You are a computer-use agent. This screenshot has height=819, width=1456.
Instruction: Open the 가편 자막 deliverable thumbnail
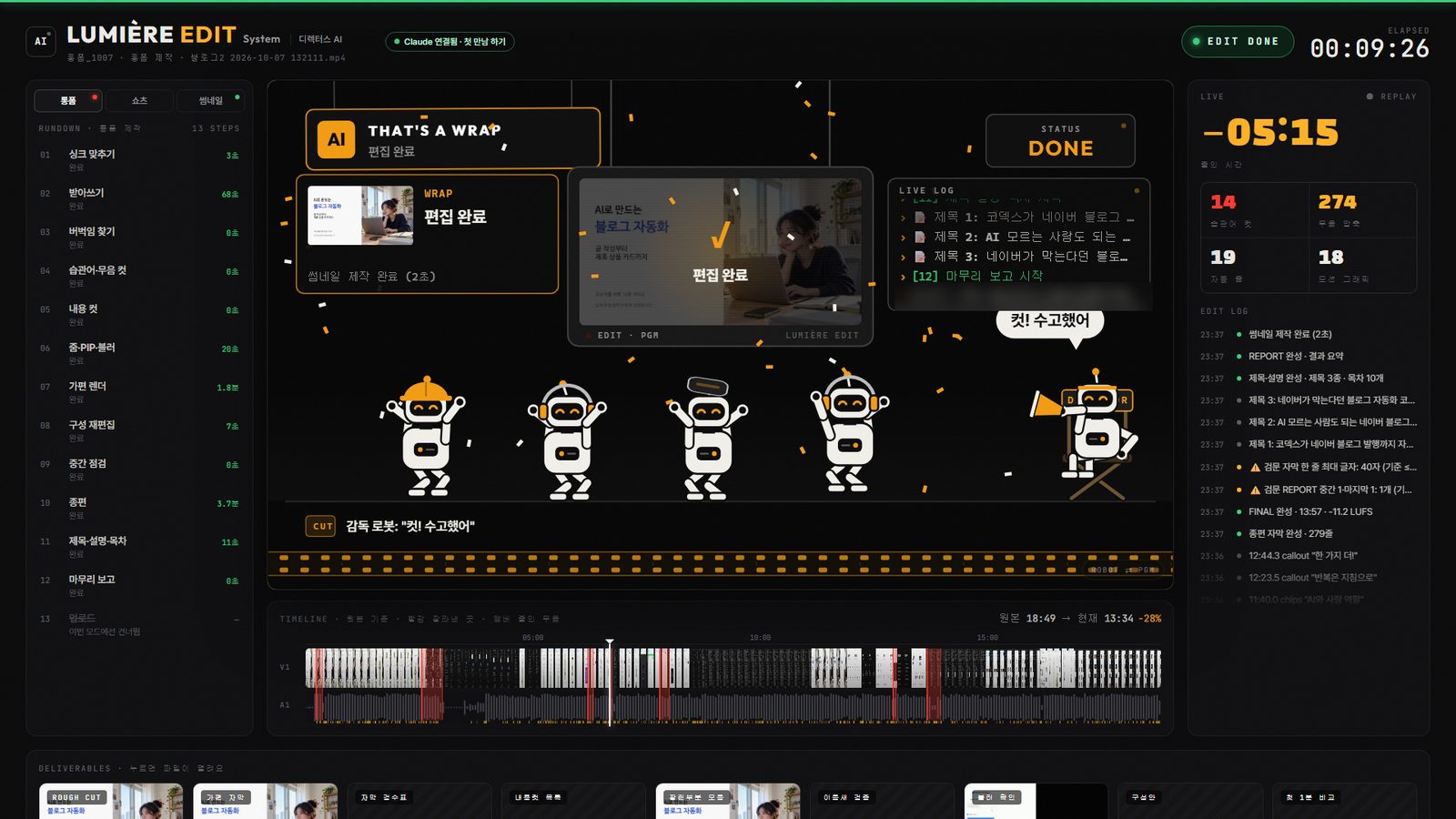tap(265, 801)
